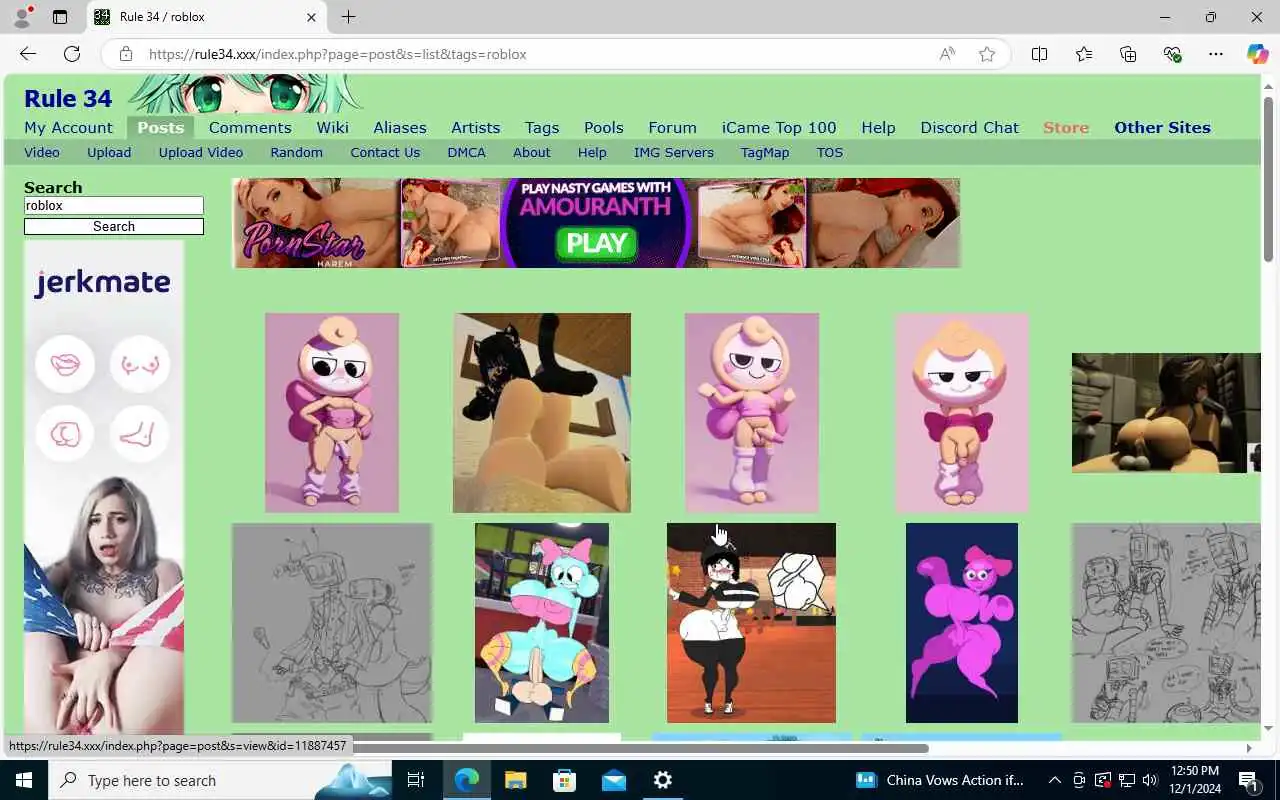Screen dimensions: 1280x800
Task: Open the Aliases menu item
Action: (400, 128)
